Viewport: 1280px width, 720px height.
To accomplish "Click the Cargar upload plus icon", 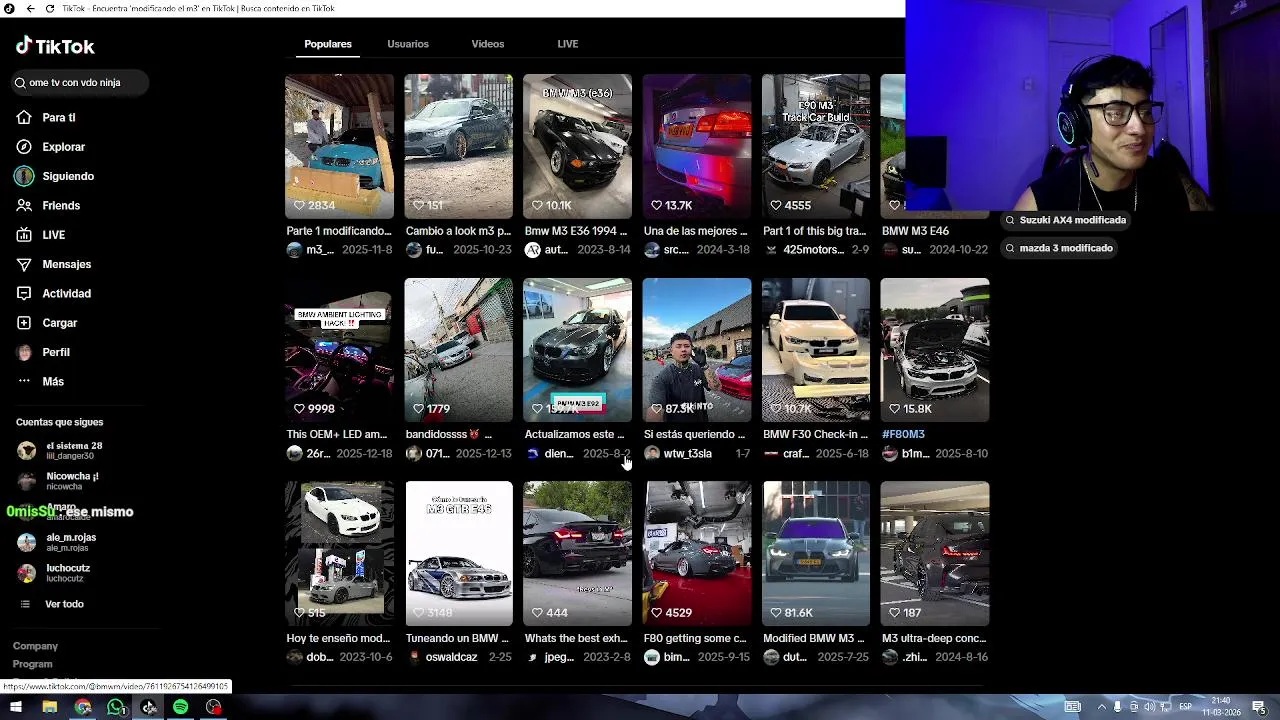I will pos(24,323).
